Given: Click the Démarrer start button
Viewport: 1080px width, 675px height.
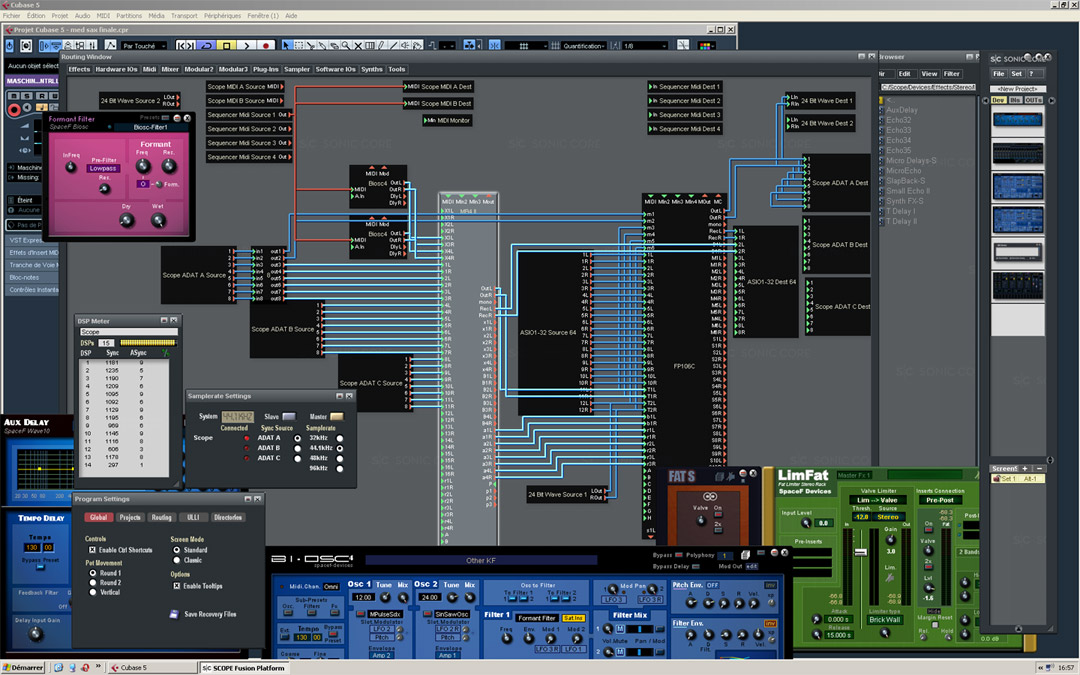Looking at the screenshot, I should click(x=23, y=667).
